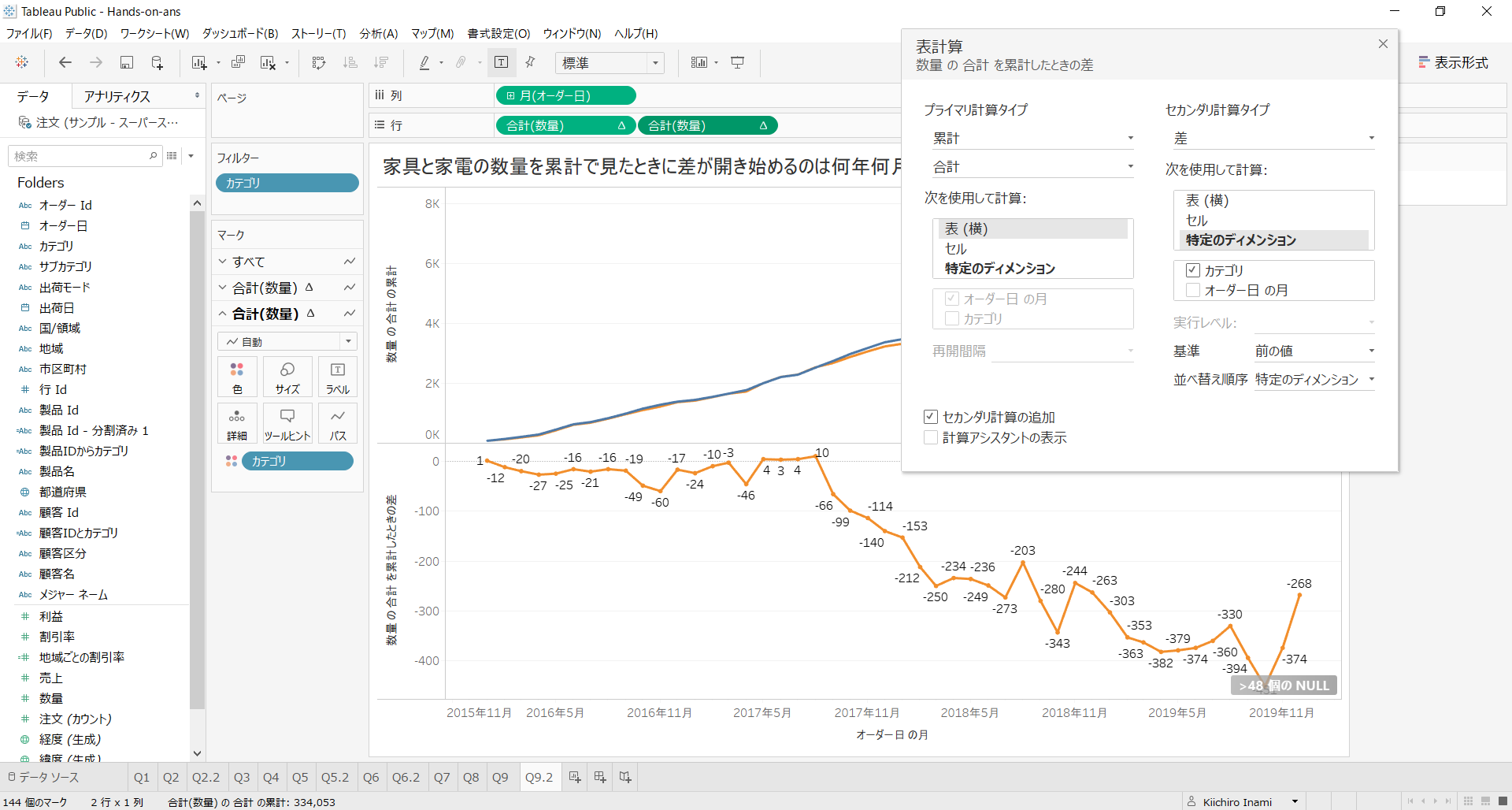
Task: Check オーダー日 の月 in secondary calculation
Action: [1193, 290]
